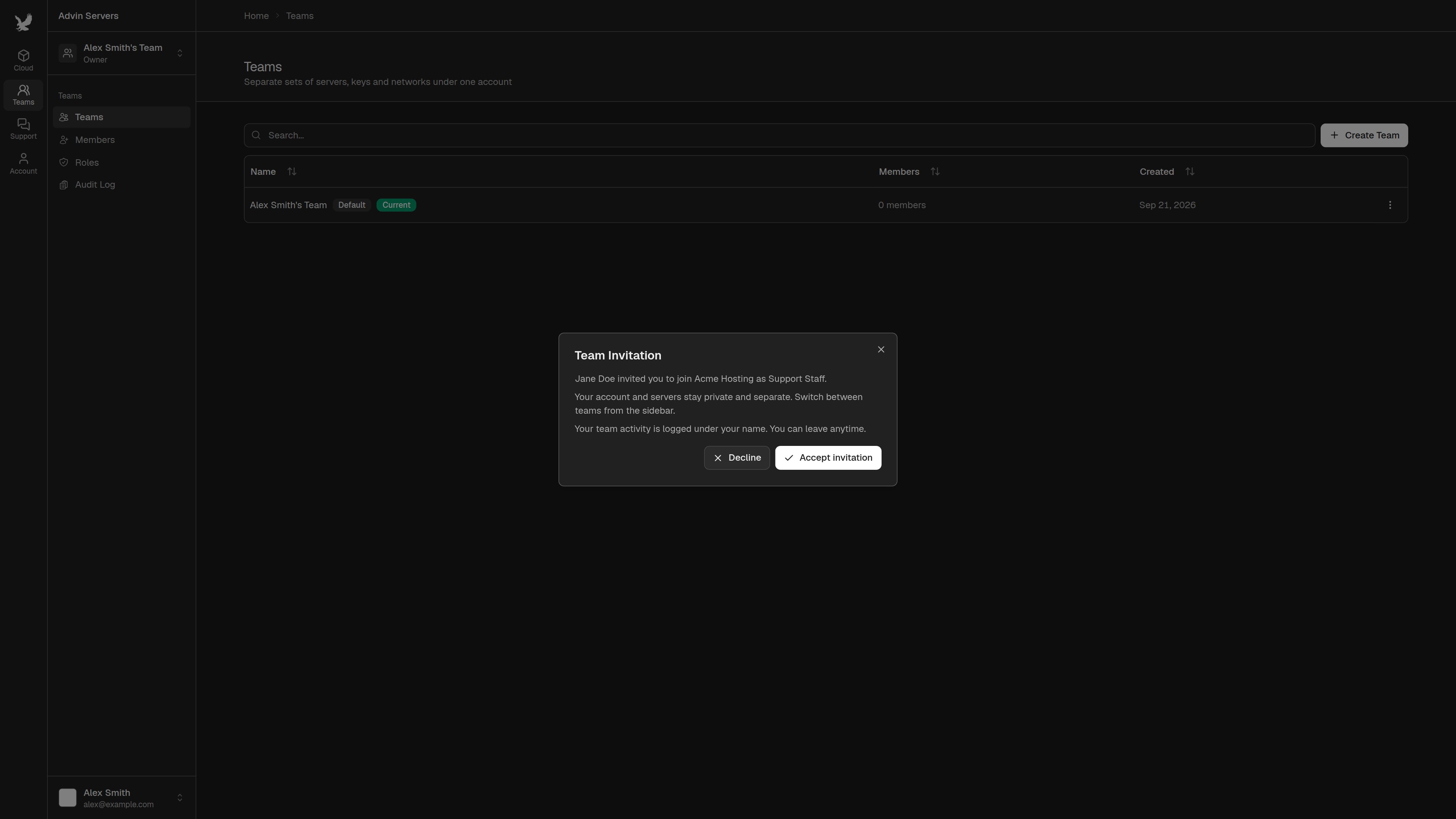The width and height of the screenshot is (1456, 819).
Task: Click the Advin Servers eagle logo
Action: (x=23, y=22)
